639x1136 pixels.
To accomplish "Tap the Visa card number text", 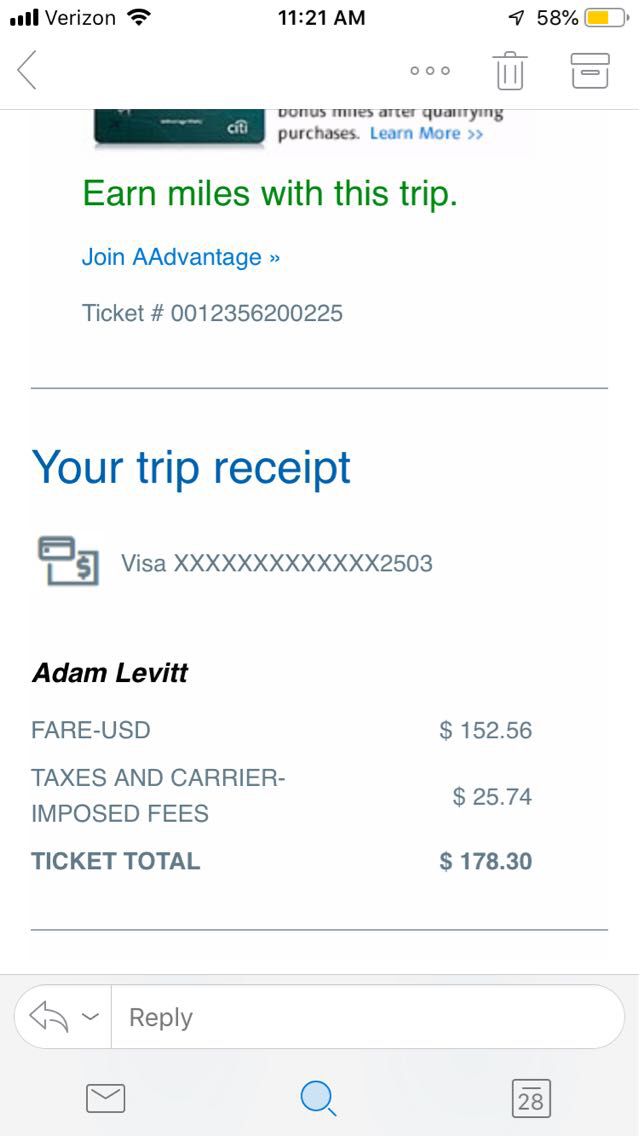I will (277, 563).
